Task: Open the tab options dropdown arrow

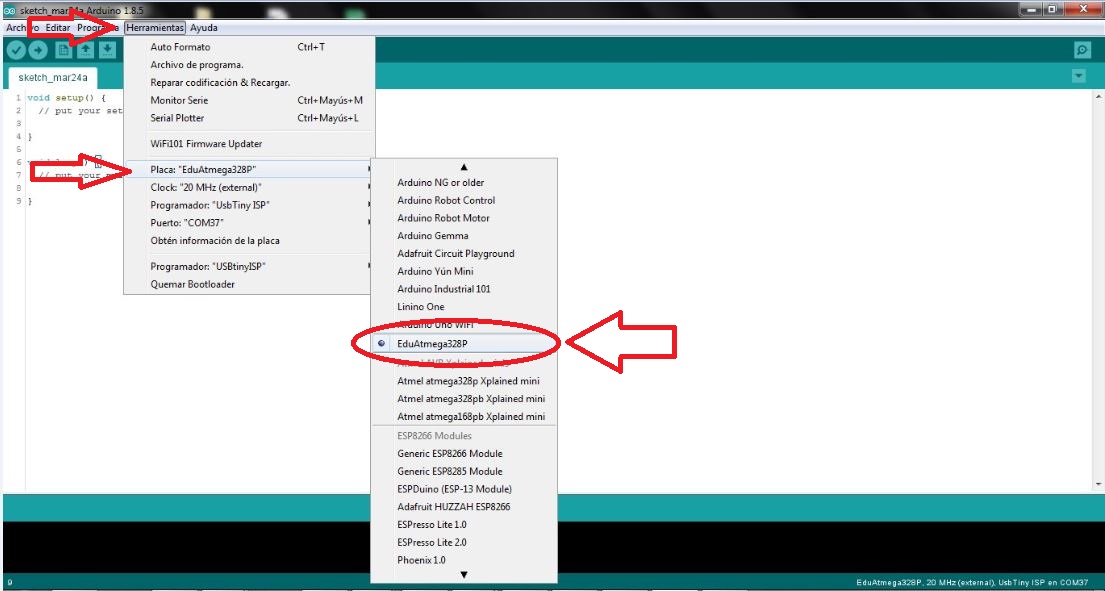Action: 1078,76
